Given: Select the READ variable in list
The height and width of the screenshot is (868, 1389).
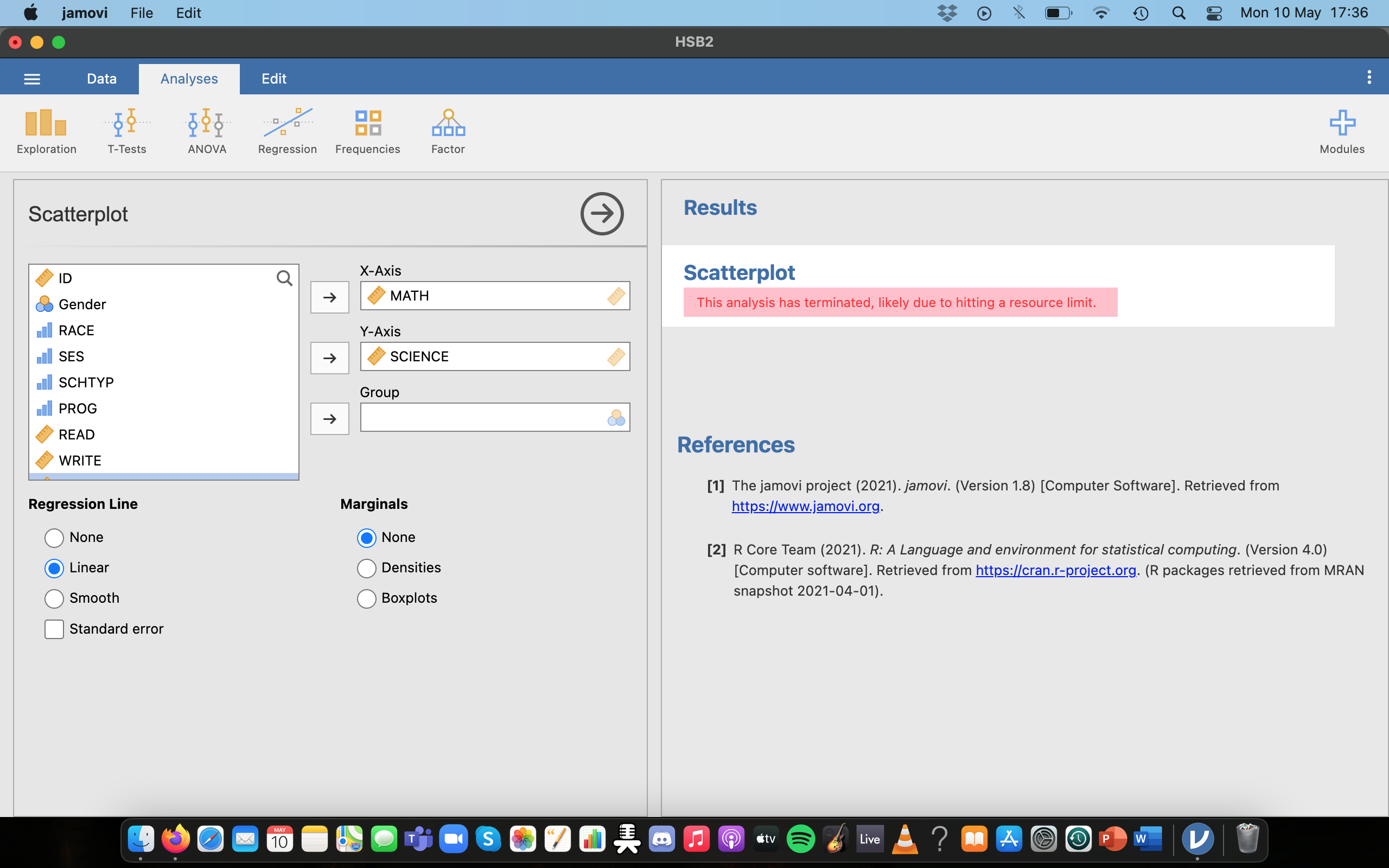Looking at the screenshot, I should pos(77,435).
